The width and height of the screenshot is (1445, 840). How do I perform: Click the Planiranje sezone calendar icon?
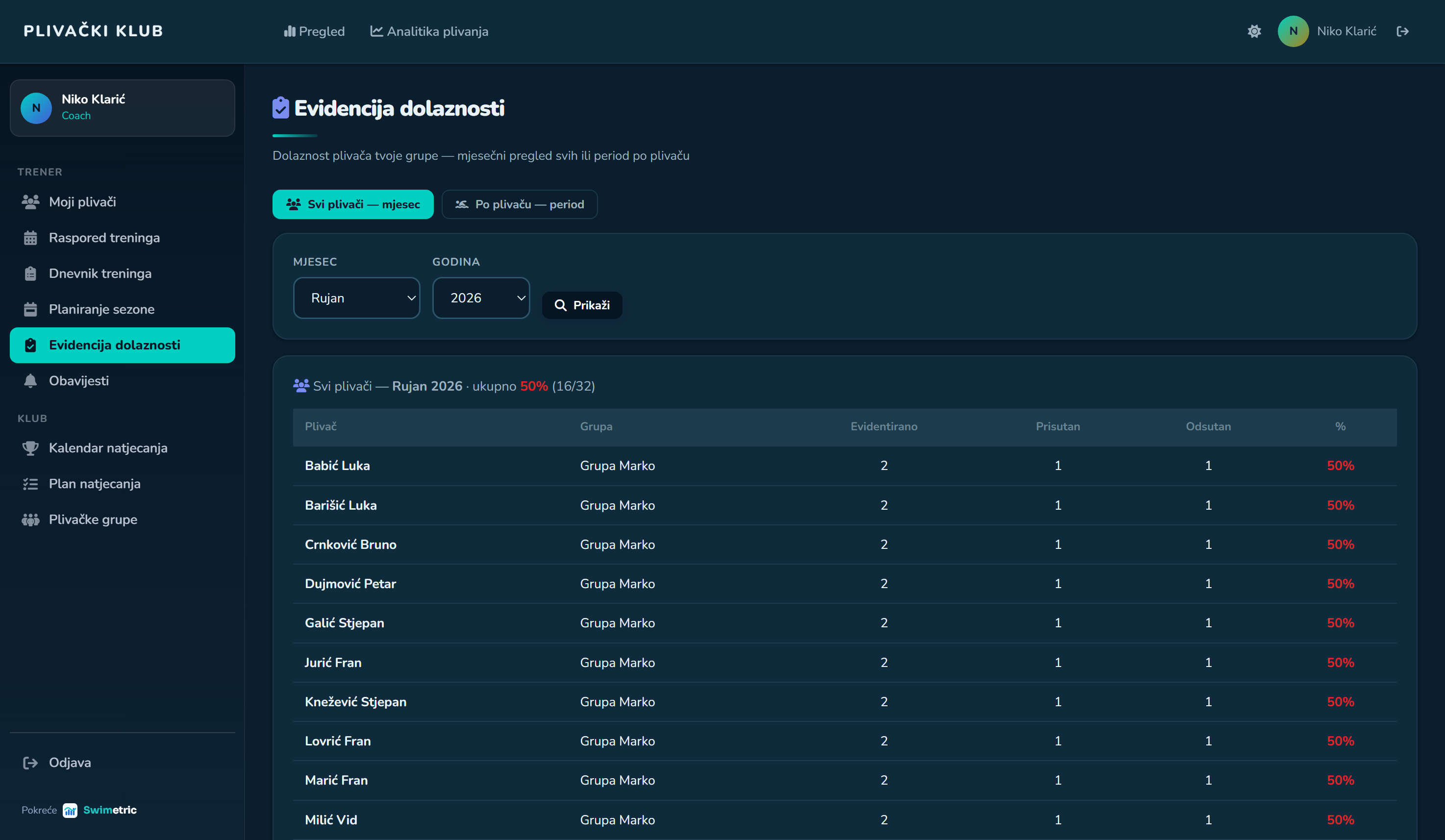click(x=30, y=310)
